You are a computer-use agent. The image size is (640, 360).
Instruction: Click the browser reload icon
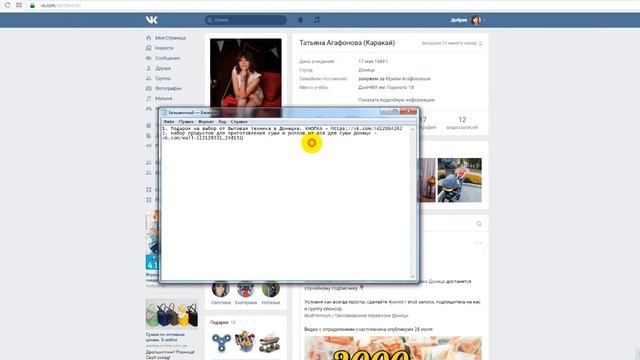click(7, 5)
